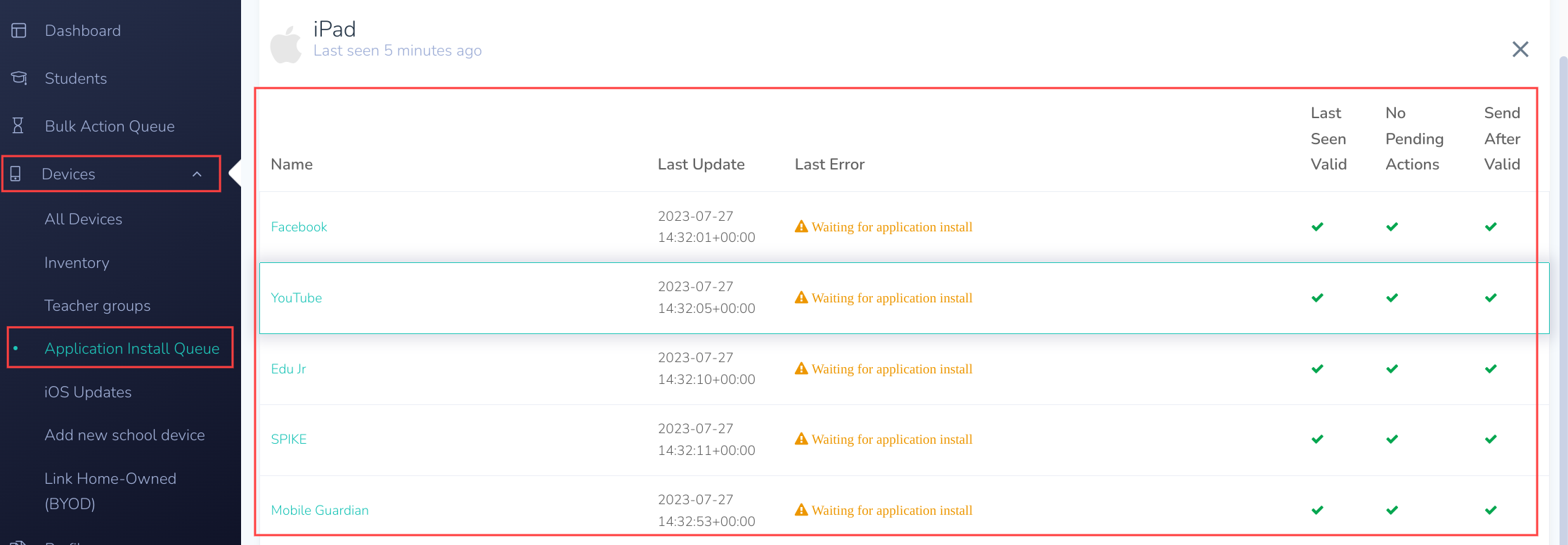Click the Devices tablet icon

click(x=16, y=174)
